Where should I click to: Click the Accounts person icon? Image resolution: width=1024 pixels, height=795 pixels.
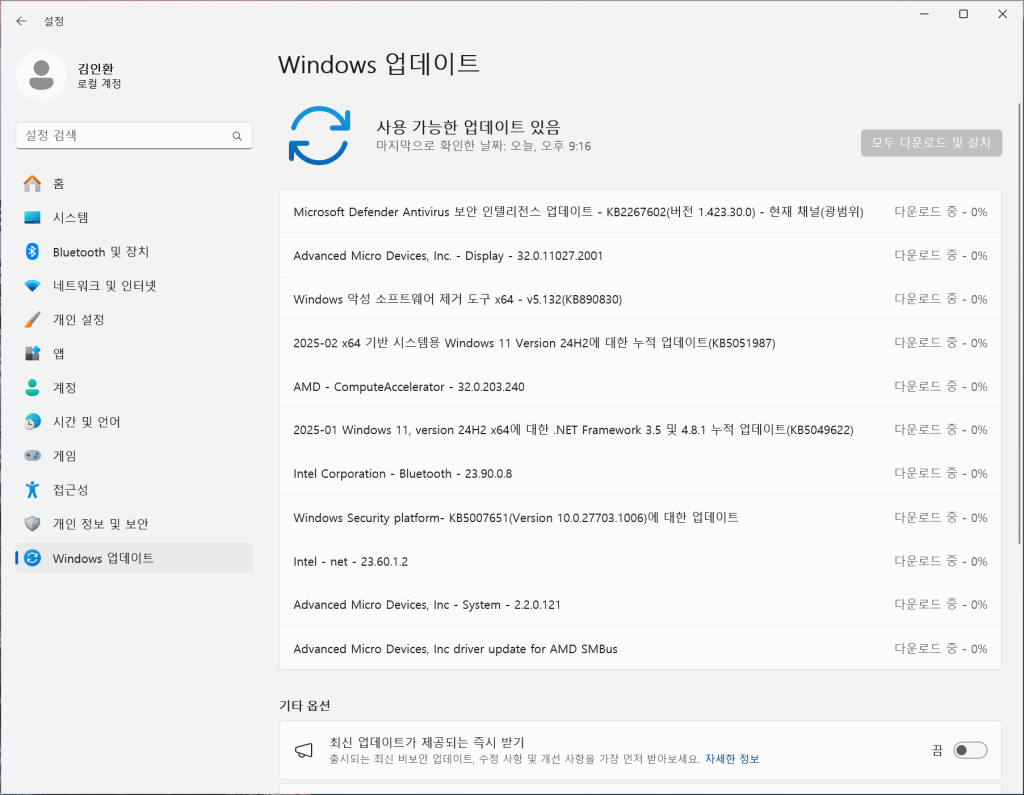pos(32,387)
